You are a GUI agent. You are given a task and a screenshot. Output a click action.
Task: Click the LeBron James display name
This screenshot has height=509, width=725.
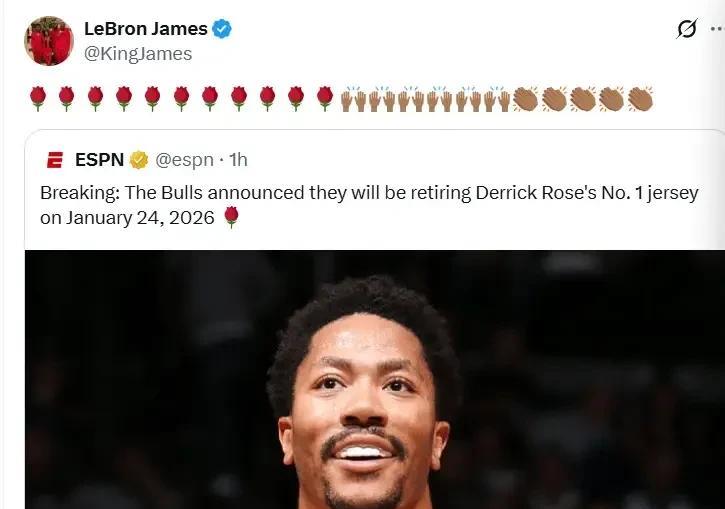(146, 29)
